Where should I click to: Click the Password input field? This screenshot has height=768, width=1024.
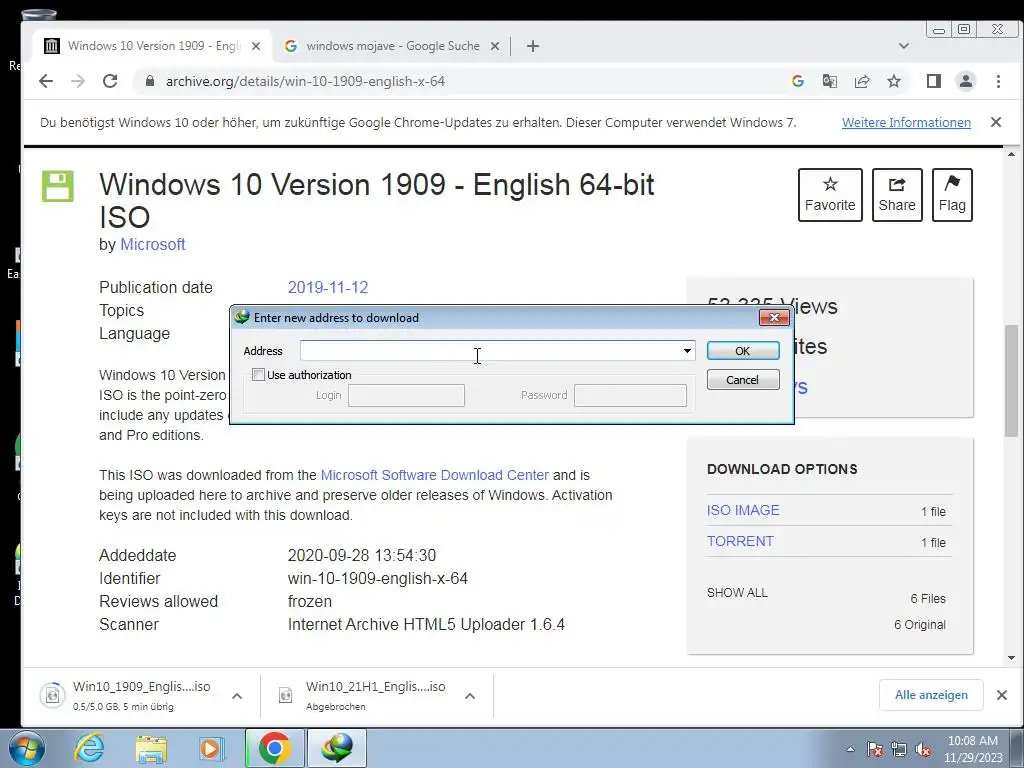pyautogui.click(x=630, y=395)
